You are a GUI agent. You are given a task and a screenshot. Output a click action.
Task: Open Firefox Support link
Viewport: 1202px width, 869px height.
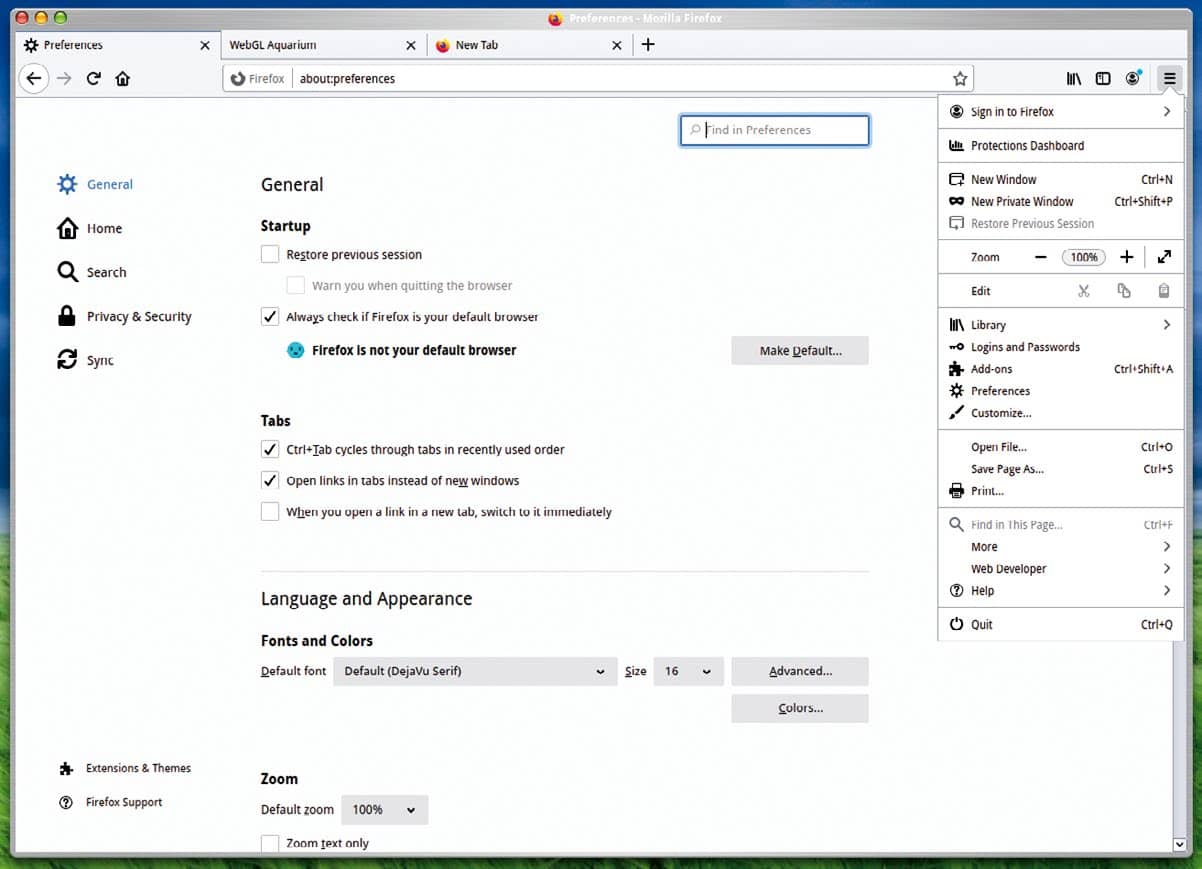pyautogui.click(x=111, y=802)
